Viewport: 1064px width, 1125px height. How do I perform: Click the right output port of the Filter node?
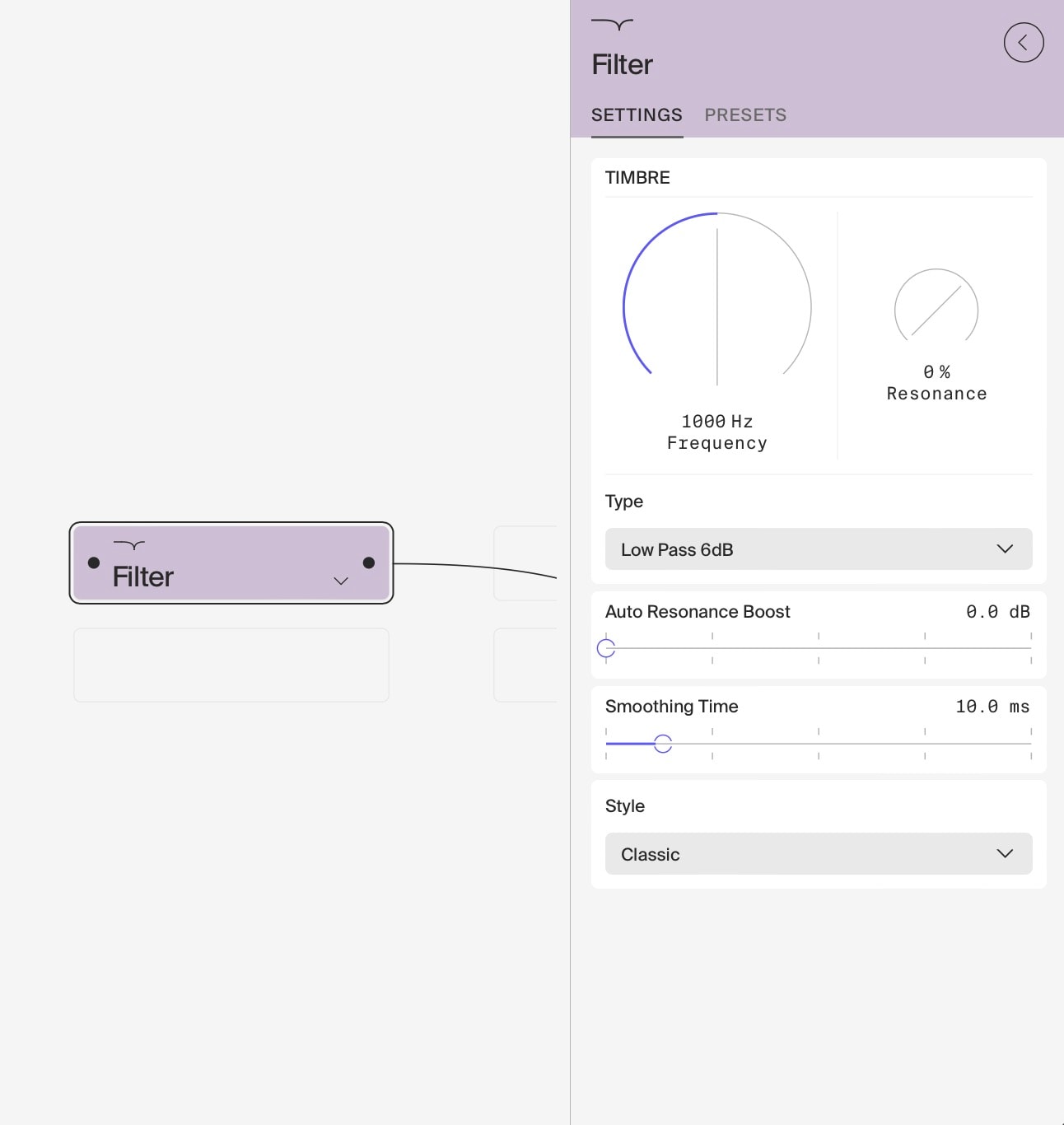368,563
